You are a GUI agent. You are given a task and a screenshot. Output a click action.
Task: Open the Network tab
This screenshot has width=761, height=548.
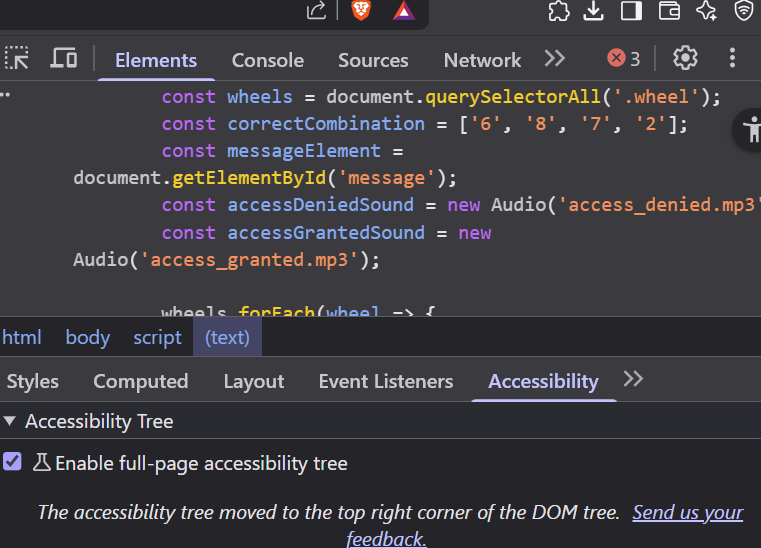[x=482, y=60]
